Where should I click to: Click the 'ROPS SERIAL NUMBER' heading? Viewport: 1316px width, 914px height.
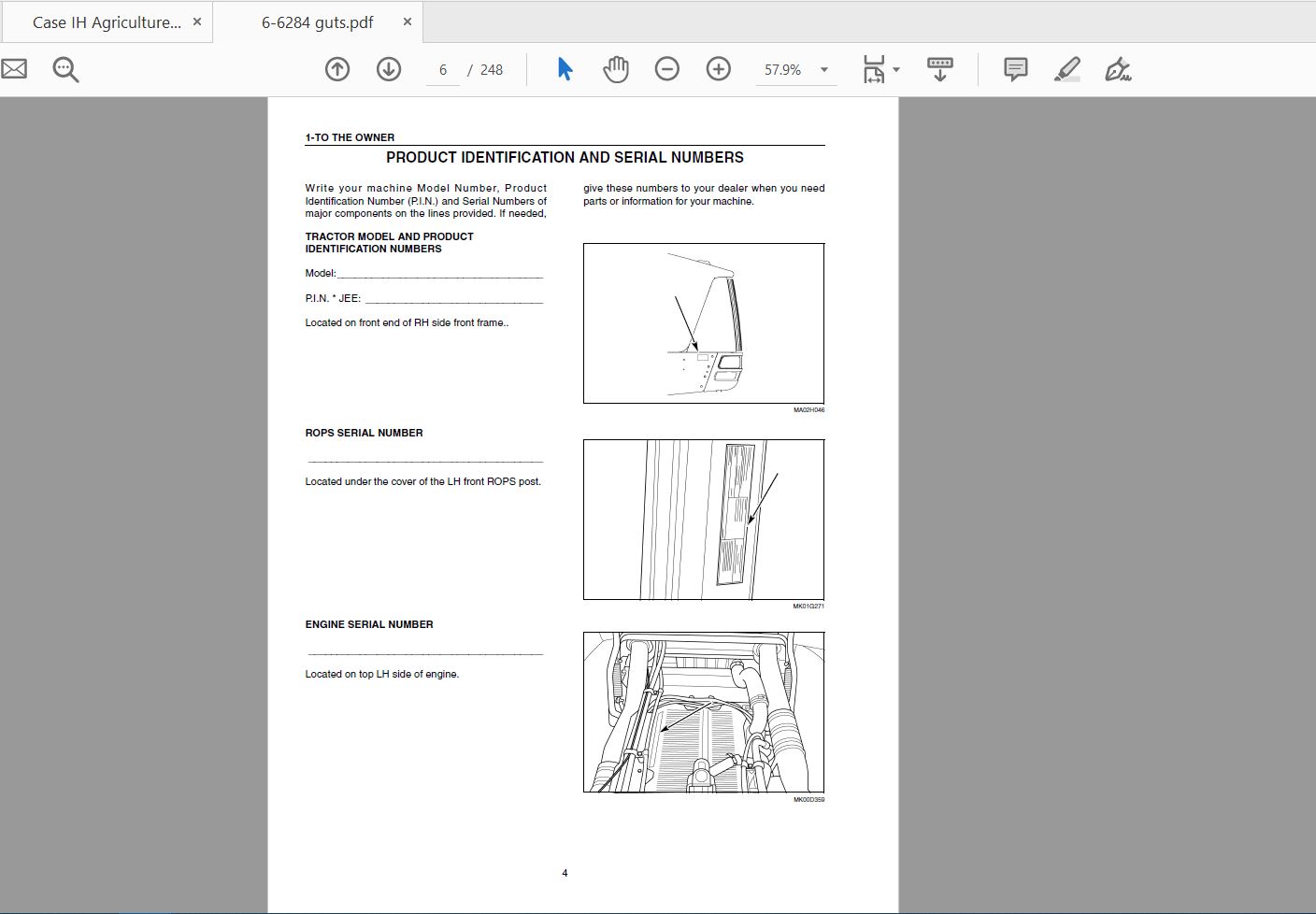pyautogui.click(x=364, y=433)
